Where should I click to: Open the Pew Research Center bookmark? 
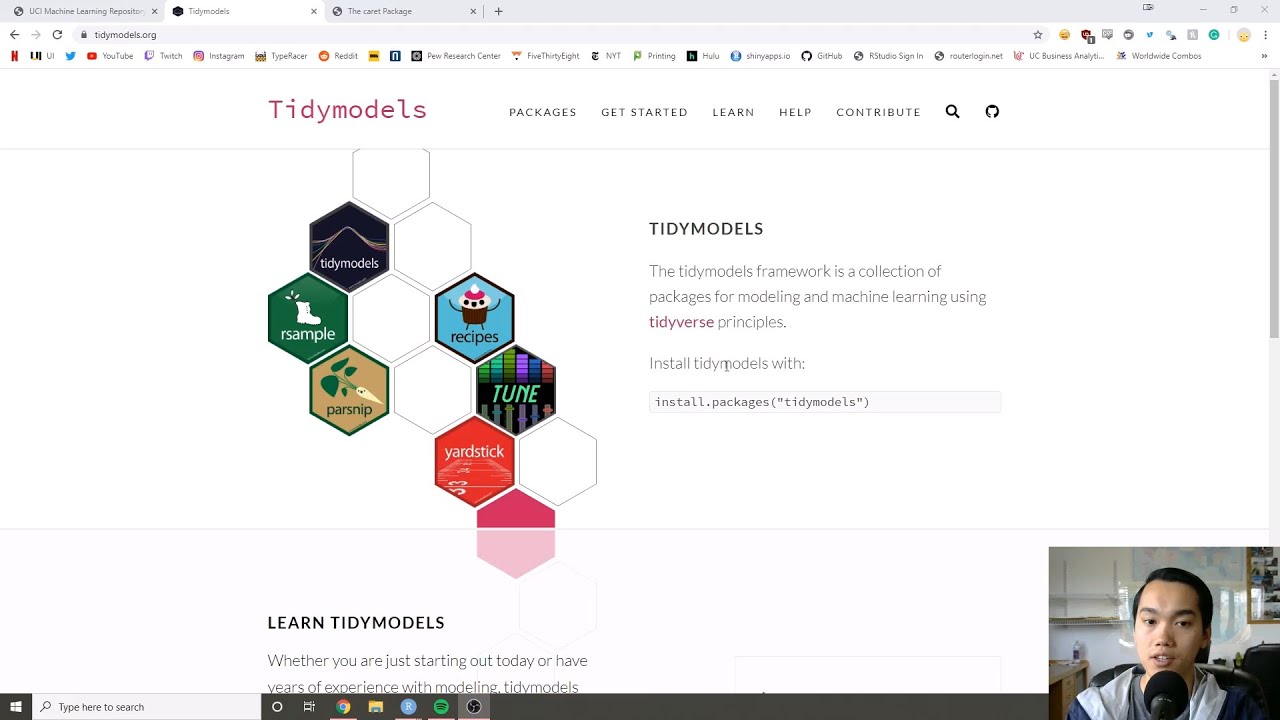[456, 56]
